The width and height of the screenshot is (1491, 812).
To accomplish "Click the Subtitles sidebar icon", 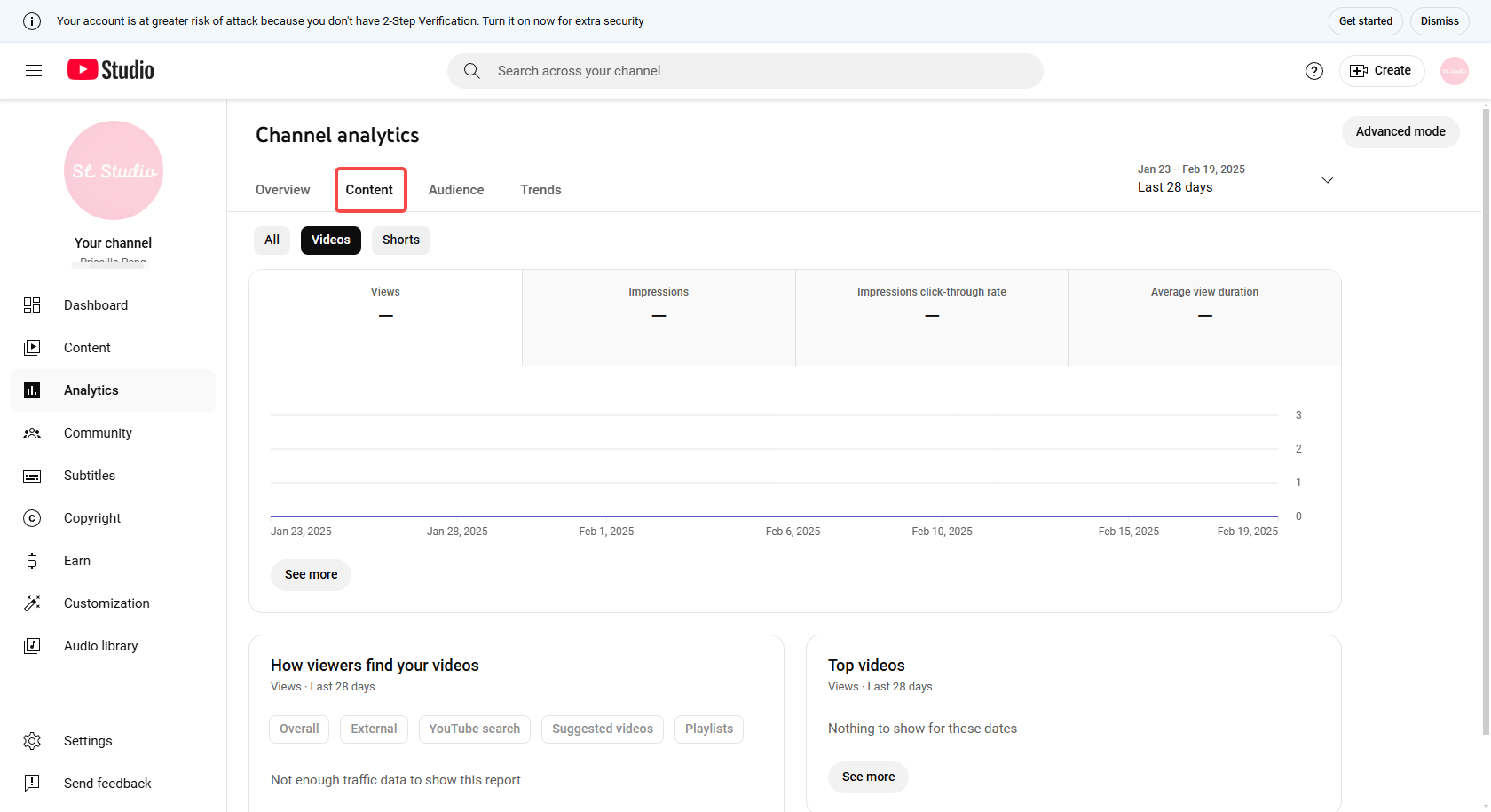I will point(32,476).
